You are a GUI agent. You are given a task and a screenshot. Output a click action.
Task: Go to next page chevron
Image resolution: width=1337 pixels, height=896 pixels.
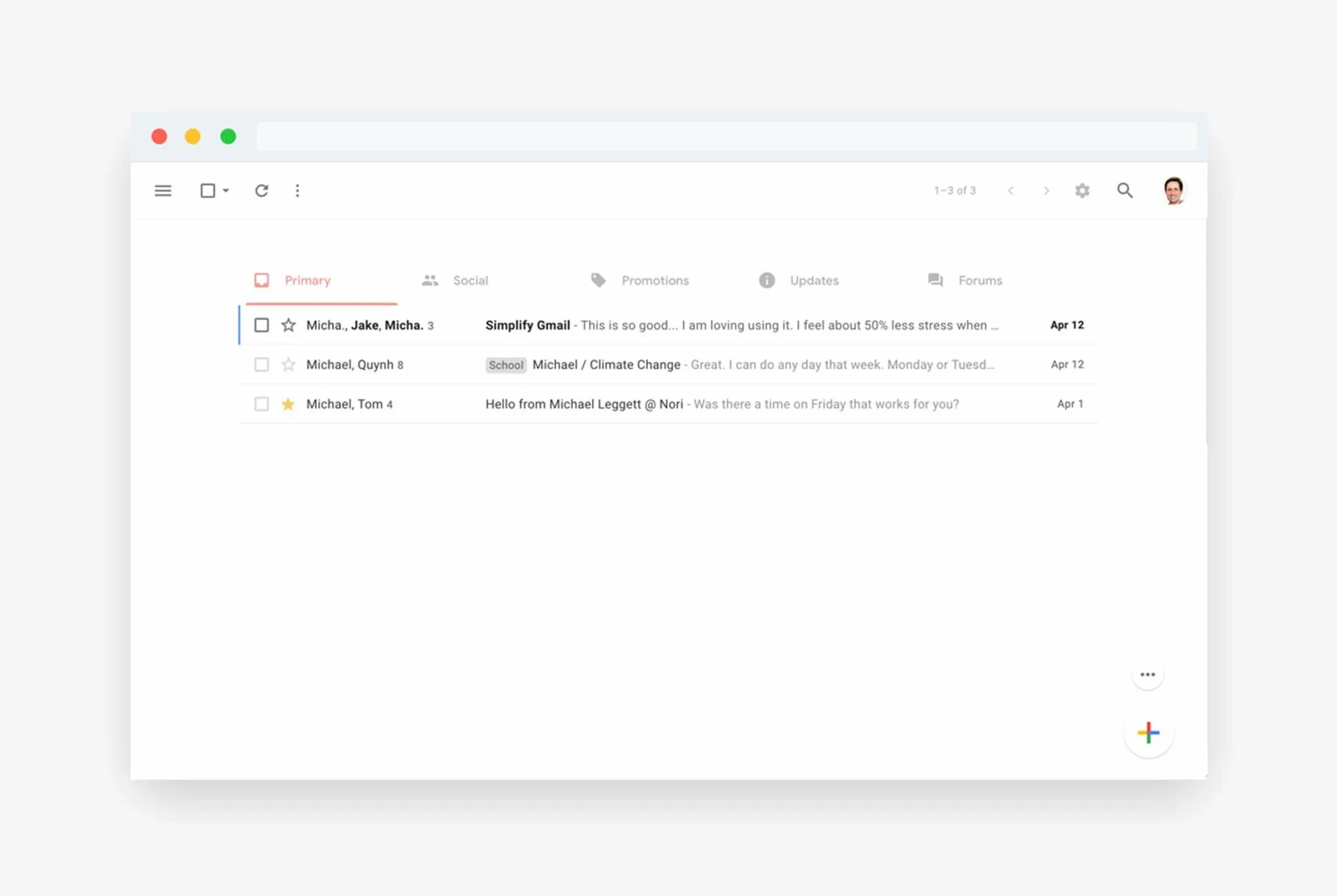point(1046,190)
